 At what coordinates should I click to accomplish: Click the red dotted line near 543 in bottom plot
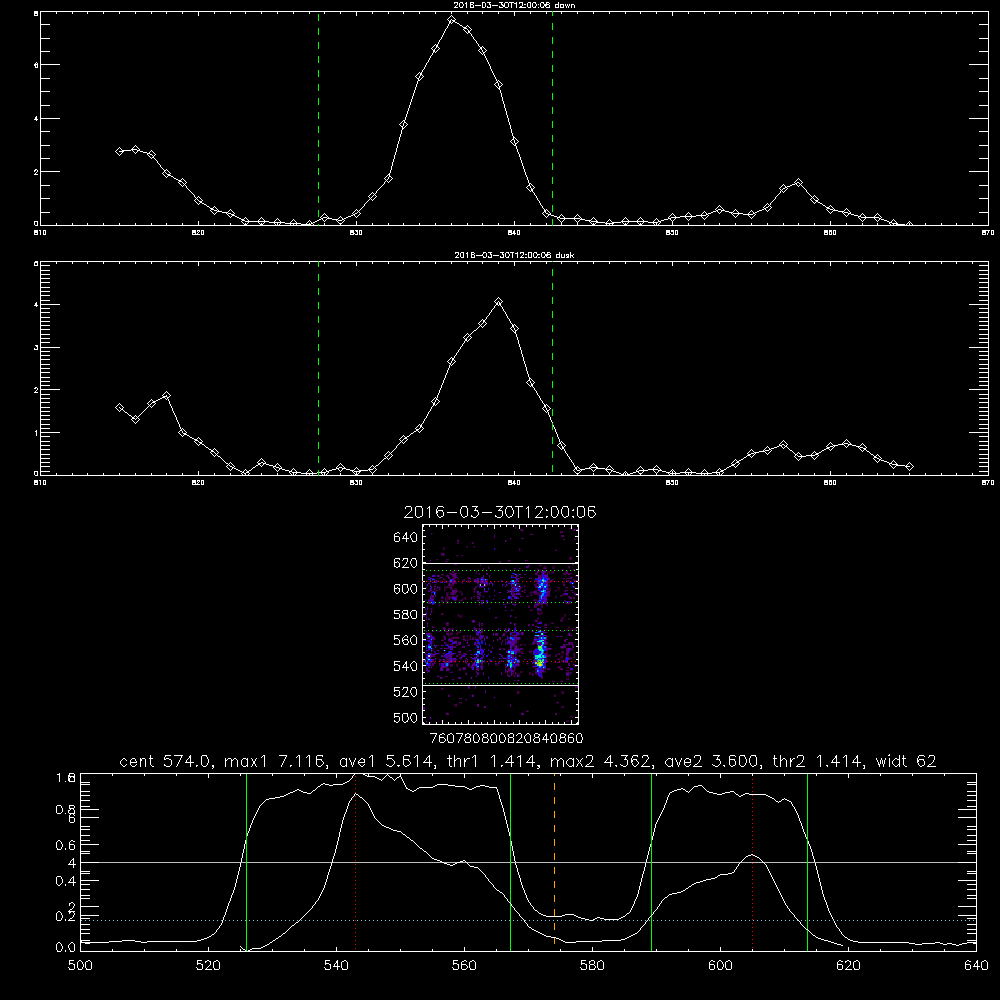click(355, 862)
